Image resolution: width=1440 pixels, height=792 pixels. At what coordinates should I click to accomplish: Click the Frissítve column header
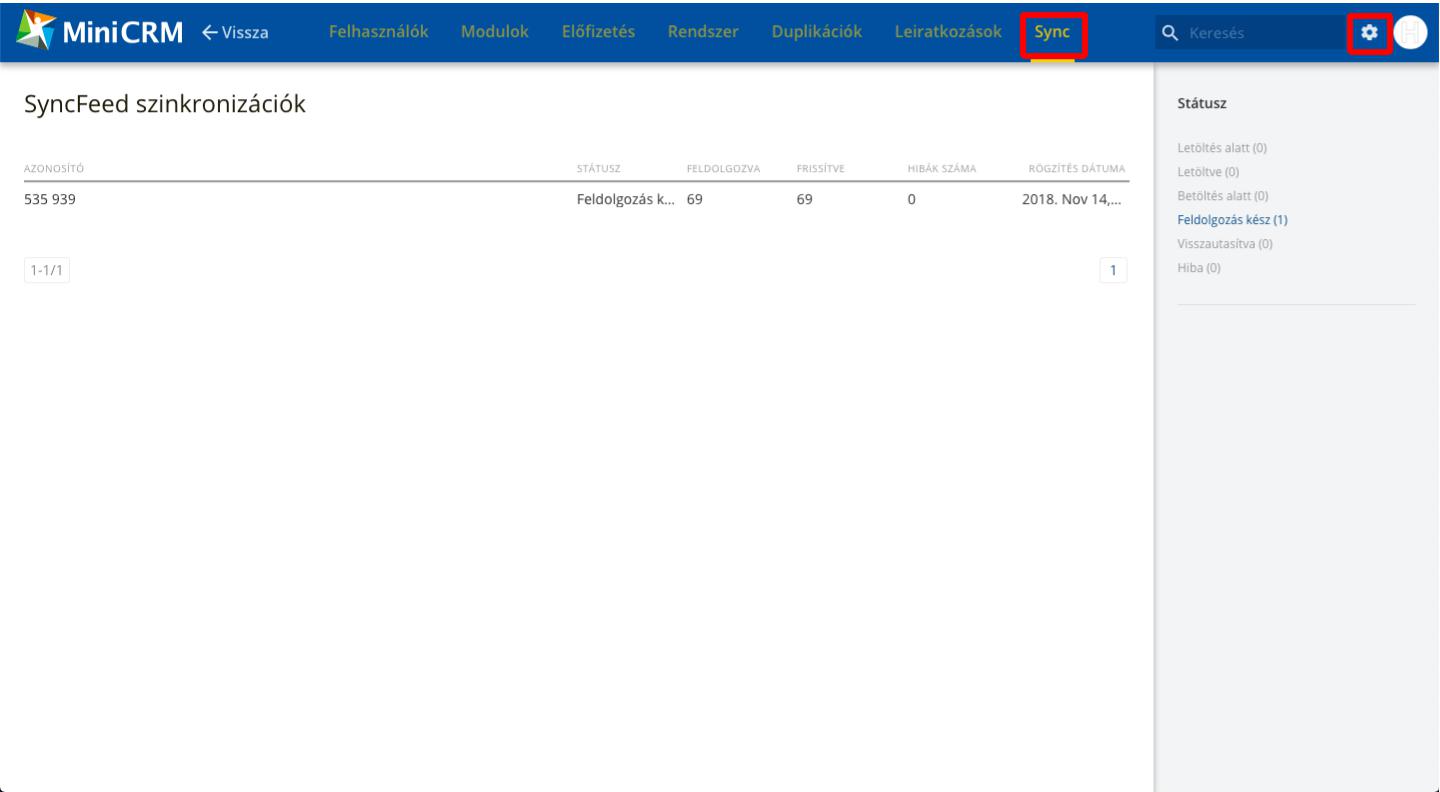point(821,168)
